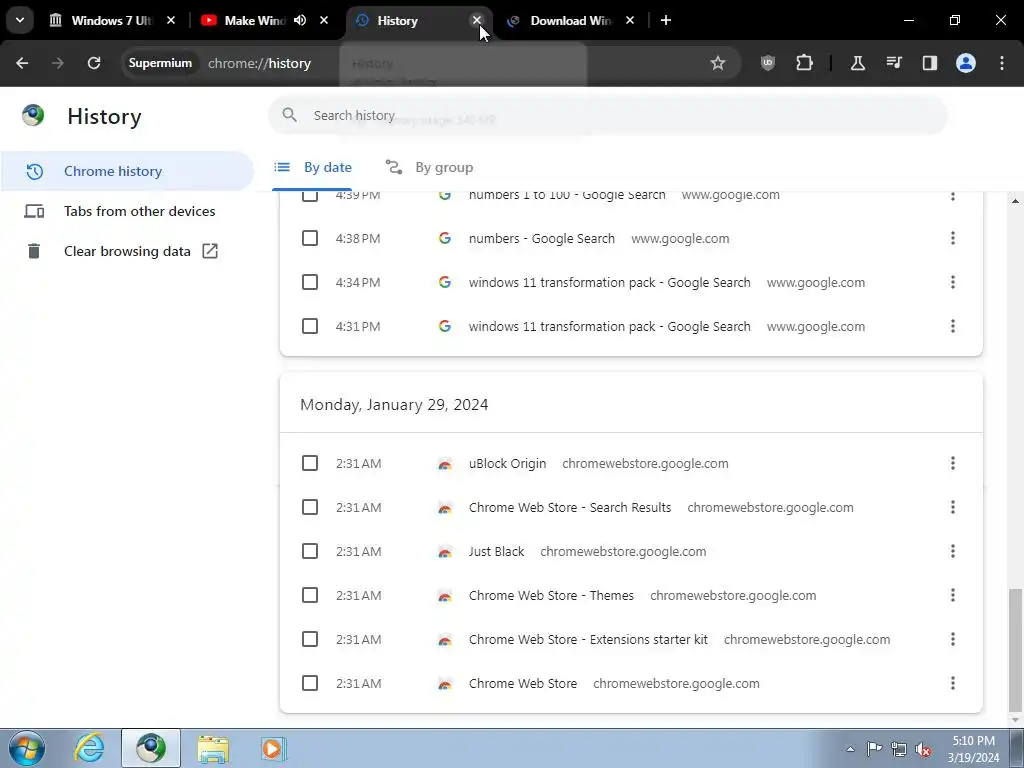Open more actions for Themes entry
Viewport: 1024px width, 768px height.
coord(953,594)
